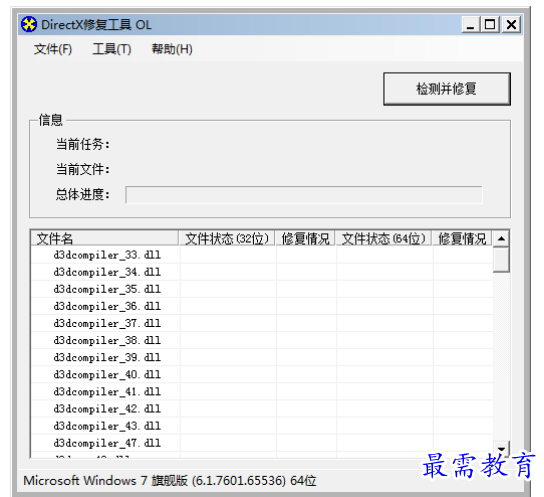This screenshot has height=497, width=544.
Task: Click the last 修复情况 column header
Action: (x=462, y=239)
